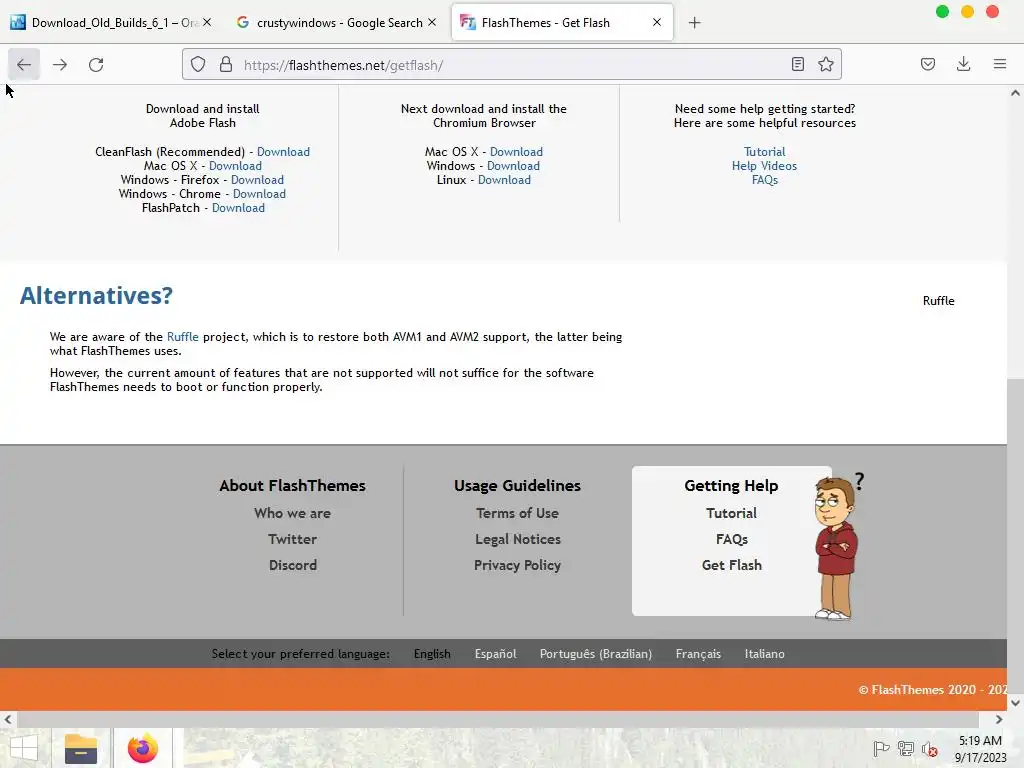Click the Alternatives? heading
Viewport: 1024px width, 768px height.
(x=96, y=295)
